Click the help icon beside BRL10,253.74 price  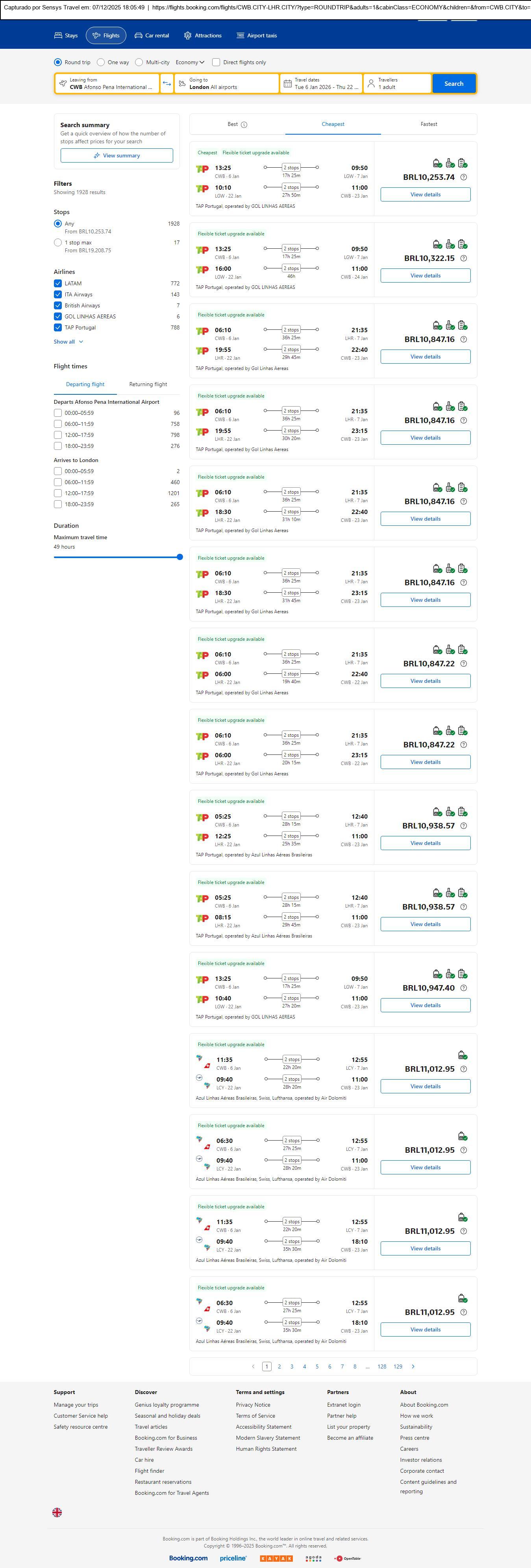pos(463,178)
